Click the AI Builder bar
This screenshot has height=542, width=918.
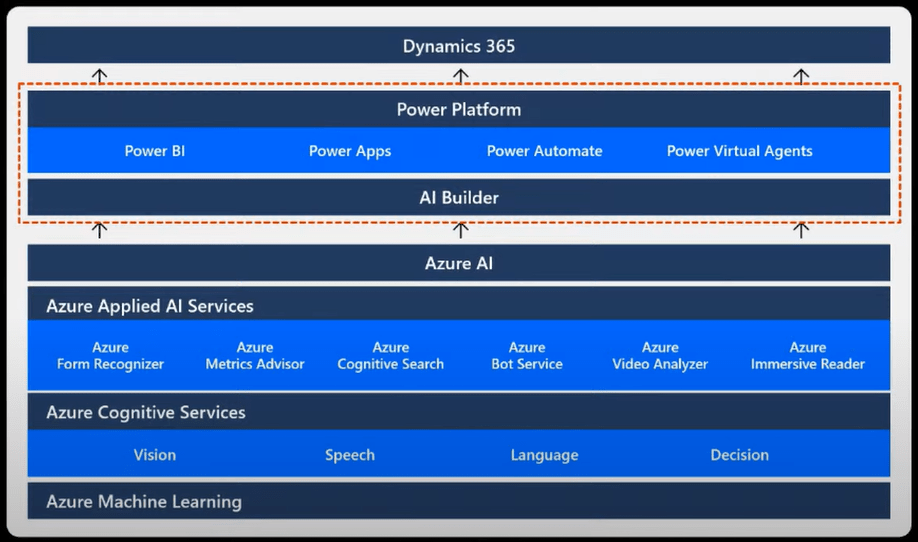459,198
